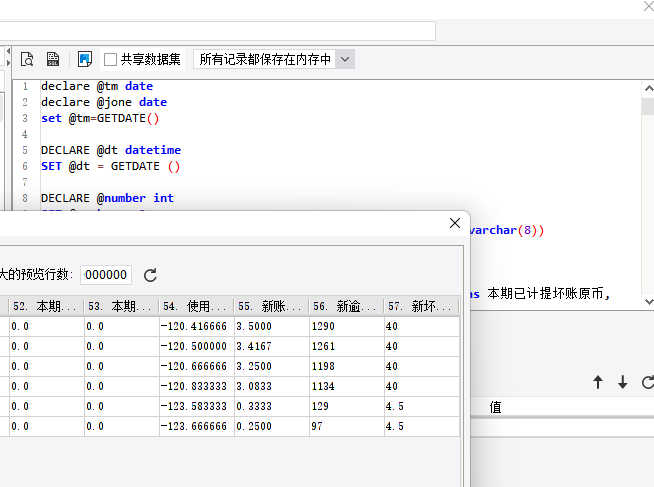This screenshot has height=487, width=654.
Task: Click line 3 set @tm=GETDATE() in editor
Action: (x=100, y=118)
